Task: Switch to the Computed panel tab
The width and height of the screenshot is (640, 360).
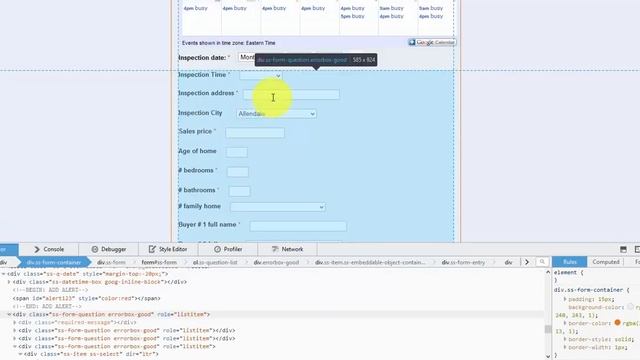Action: (x=606, y=262)
